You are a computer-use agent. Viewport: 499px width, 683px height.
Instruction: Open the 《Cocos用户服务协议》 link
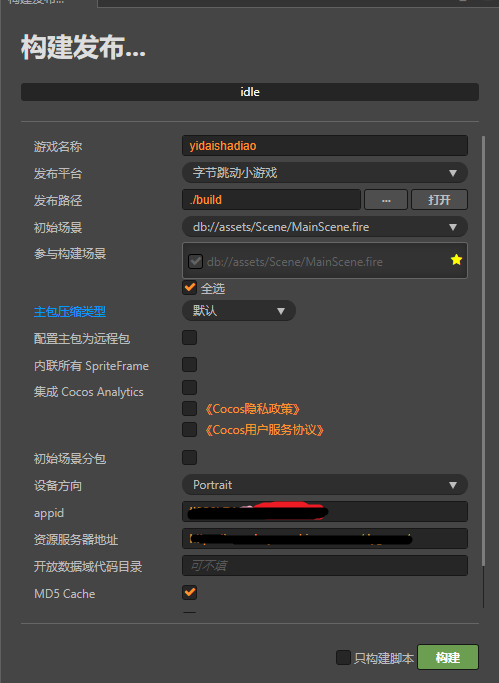coord(264,430)
